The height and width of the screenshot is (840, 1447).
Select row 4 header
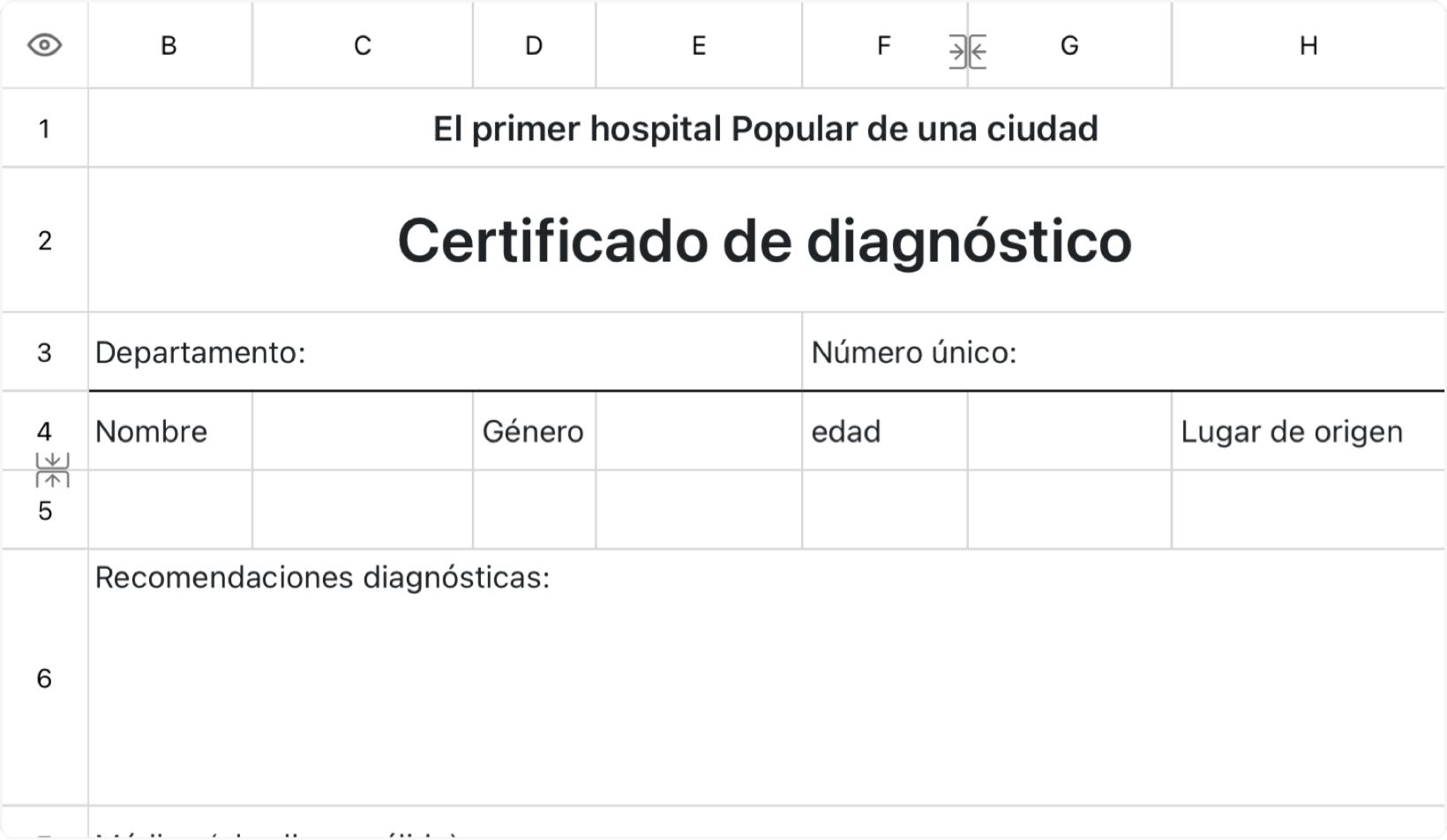pyautogui.click(x=44, y=431)
